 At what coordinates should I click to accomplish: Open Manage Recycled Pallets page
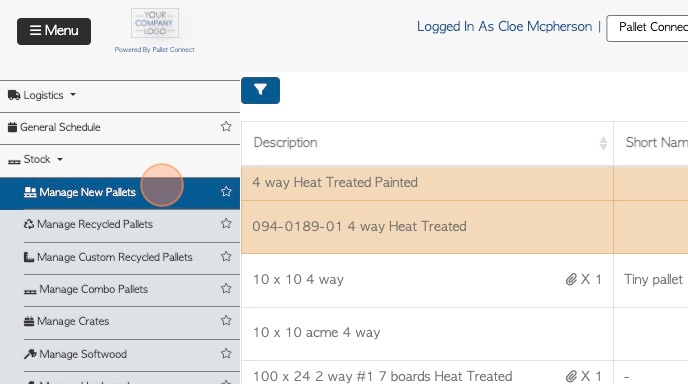(95, 224)
